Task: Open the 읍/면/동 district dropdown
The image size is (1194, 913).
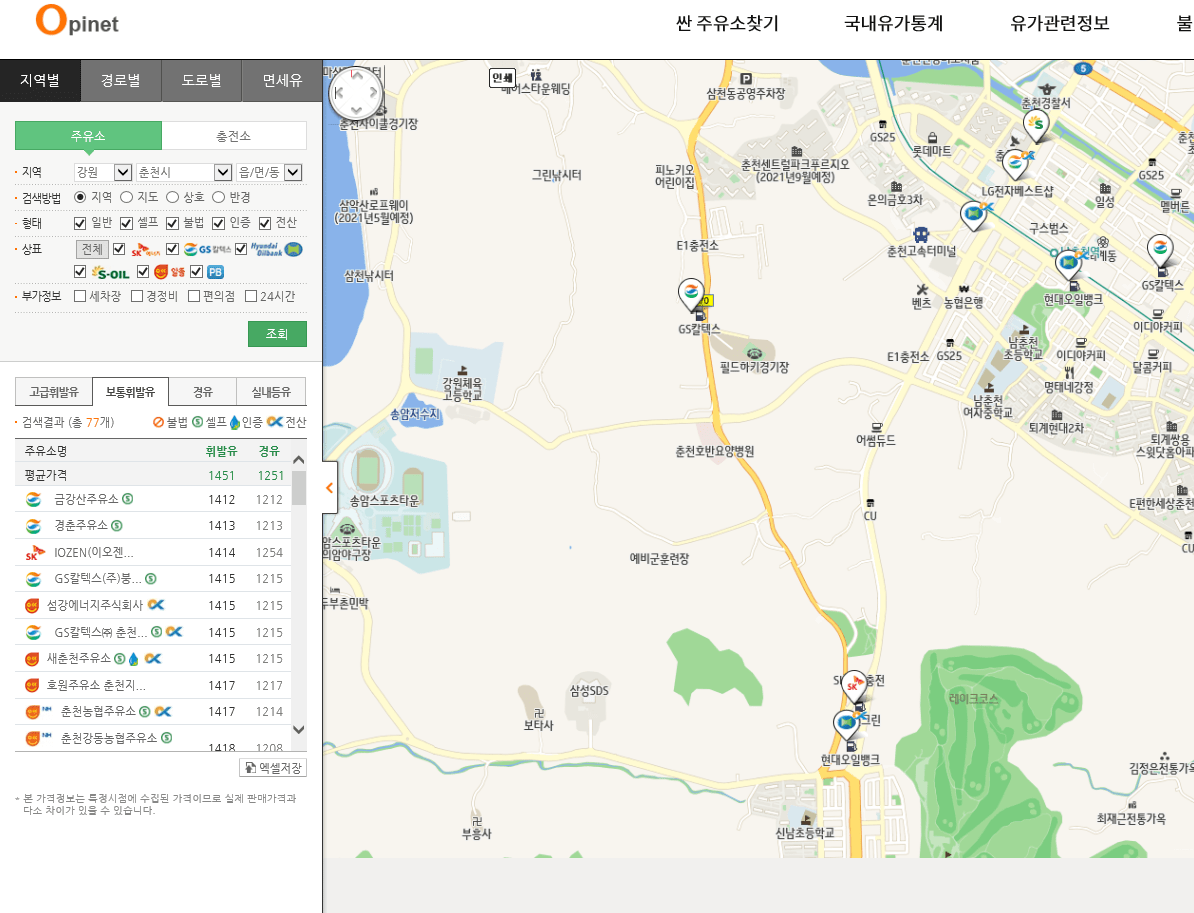Action: [270, 173]
